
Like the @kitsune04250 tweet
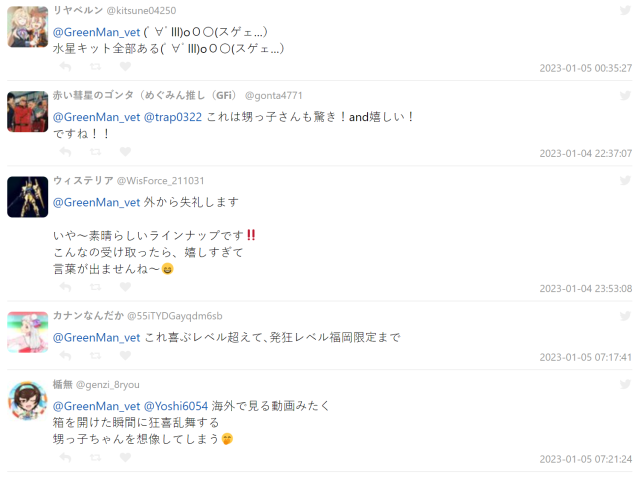point(125,66)
